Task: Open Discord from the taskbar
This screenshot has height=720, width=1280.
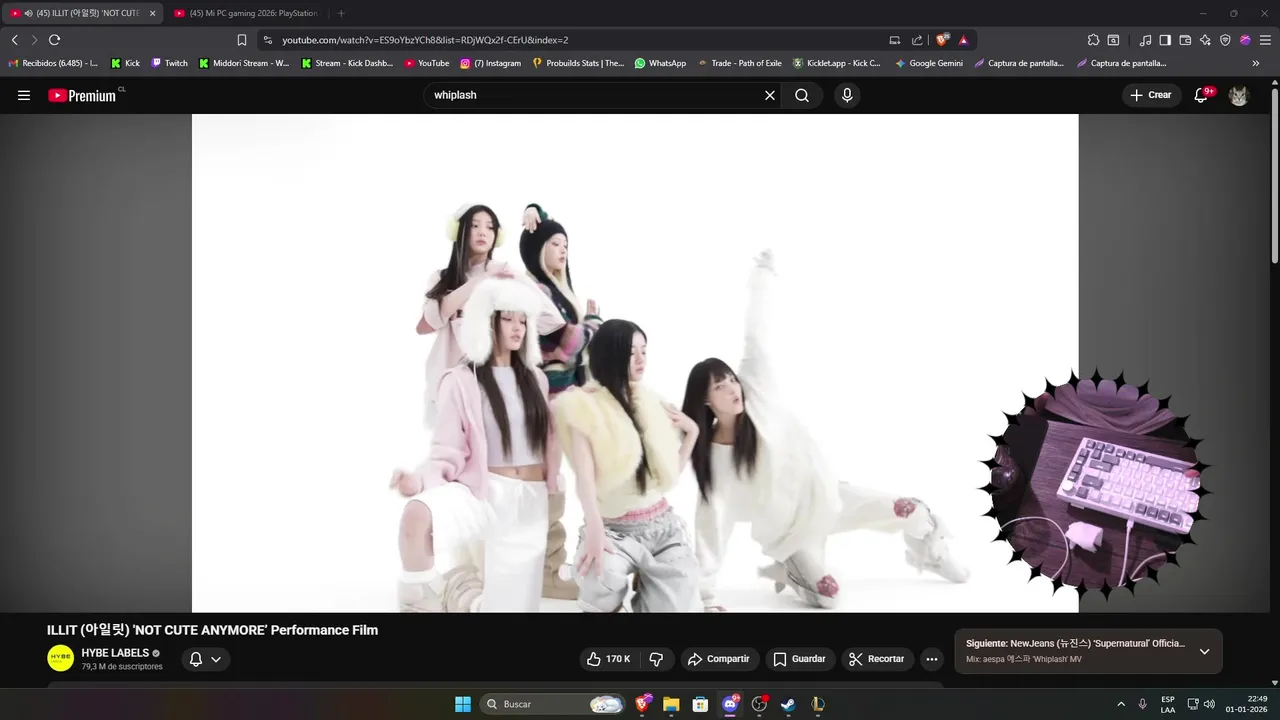Action: click(x=730, y=704)
